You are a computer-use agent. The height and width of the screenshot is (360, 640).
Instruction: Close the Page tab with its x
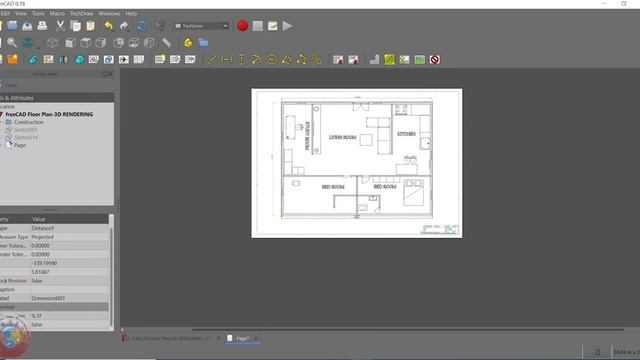[256, 338]
